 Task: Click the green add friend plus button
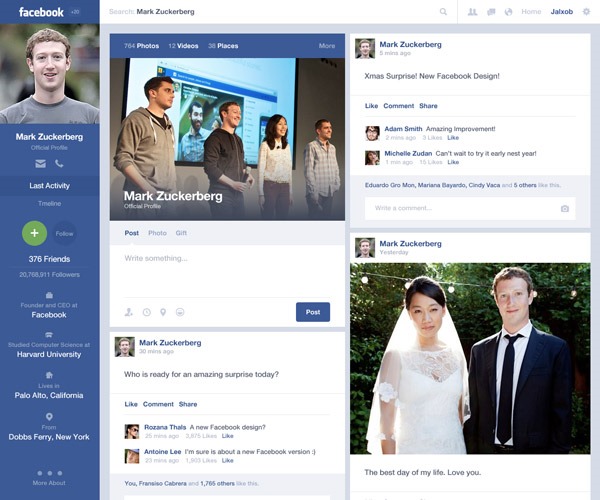coord(34,233)
